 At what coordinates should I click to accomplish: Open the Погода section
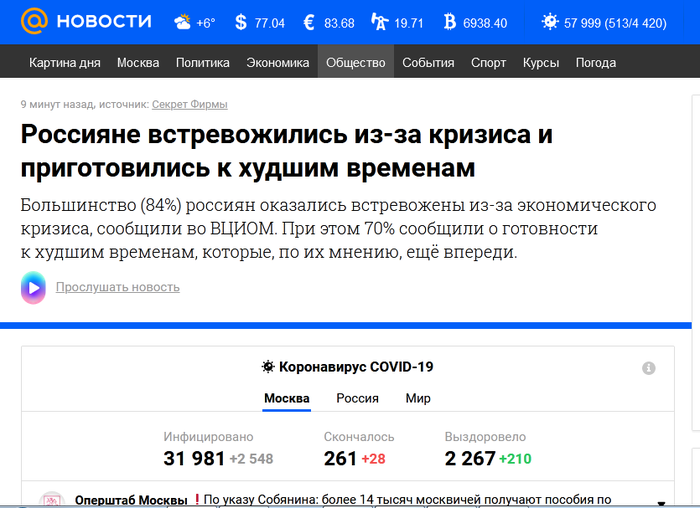596,62
